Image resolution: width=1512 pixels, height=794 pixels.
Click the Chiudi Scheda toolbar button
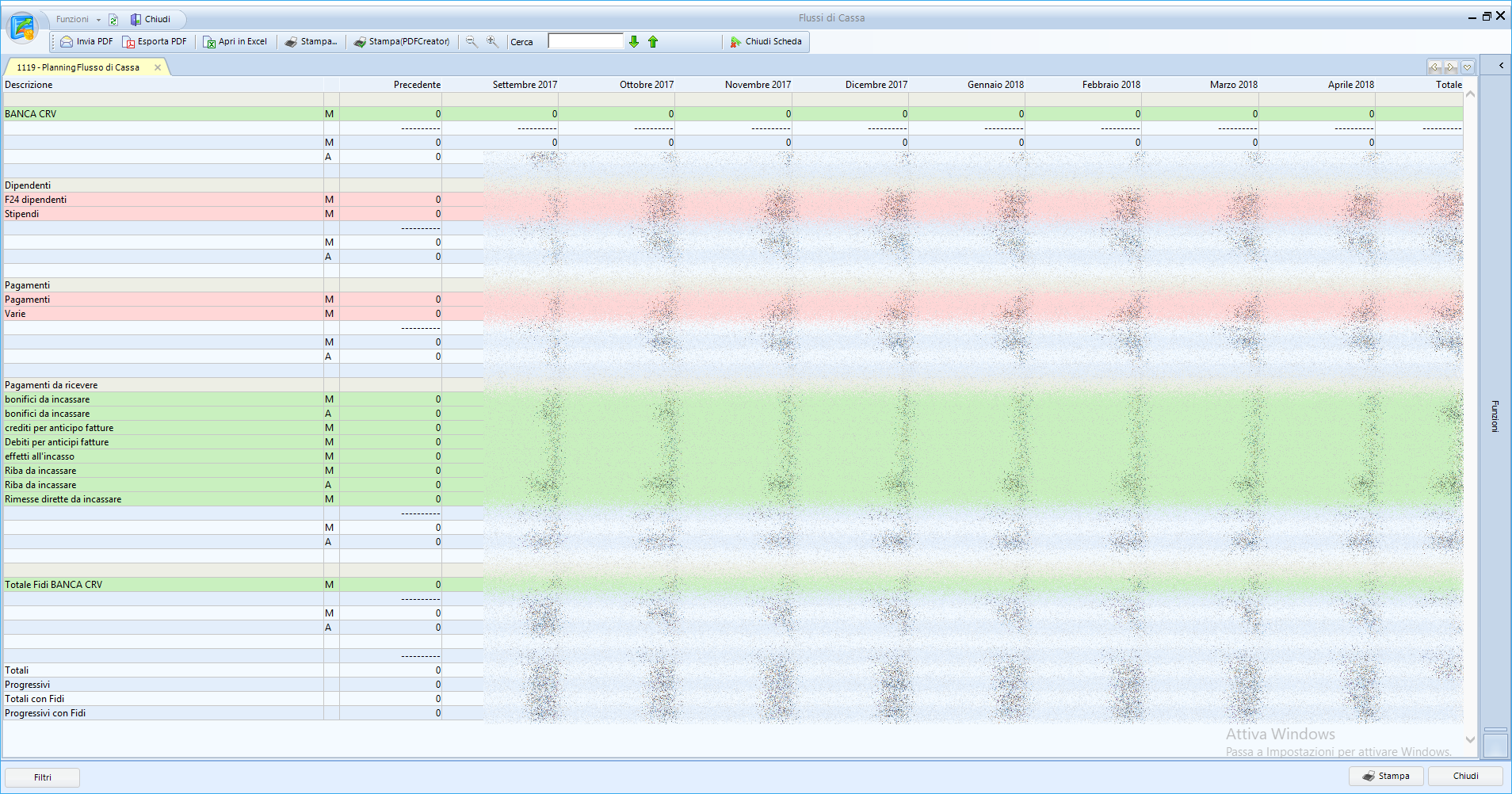pos(766,42)
